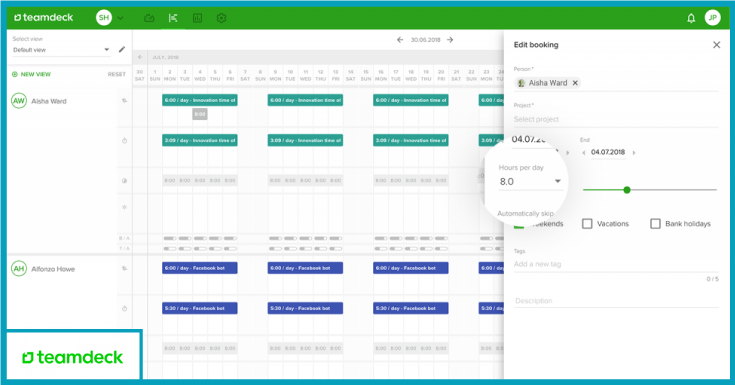The image size is (735, 385).
Task: Enable the Vacations checkbox
Action: point(587,224)
